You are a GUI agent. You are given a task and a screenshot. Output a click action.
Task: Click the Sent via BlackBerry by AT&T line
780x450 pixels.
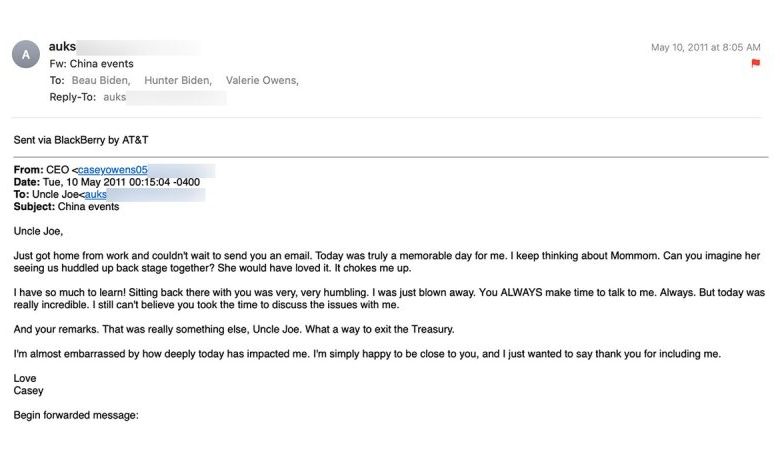pyautogui.click(x=81, y=140)
